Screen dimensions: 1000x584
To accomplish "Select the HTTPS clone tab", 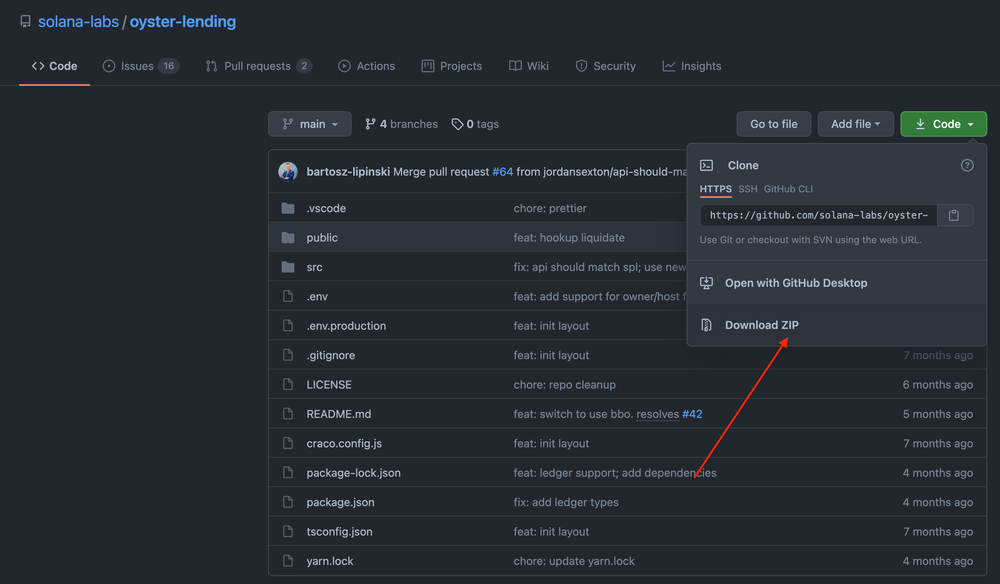I will click(716, 189).
